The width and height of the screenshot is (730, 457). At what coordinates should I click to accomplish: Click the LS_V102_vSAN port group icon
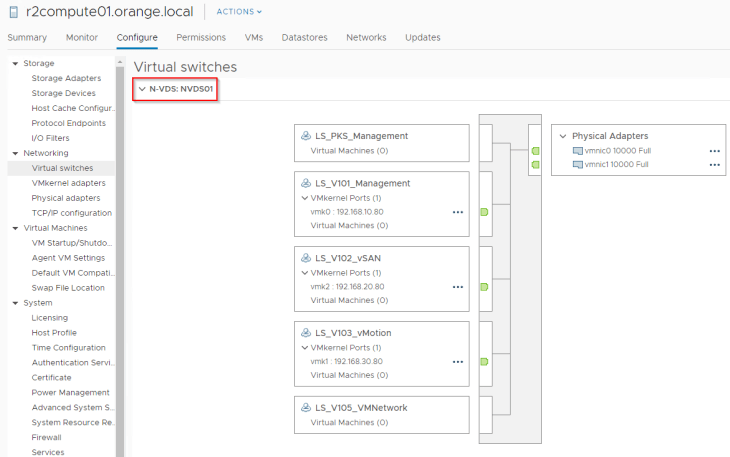coord(306,258)
